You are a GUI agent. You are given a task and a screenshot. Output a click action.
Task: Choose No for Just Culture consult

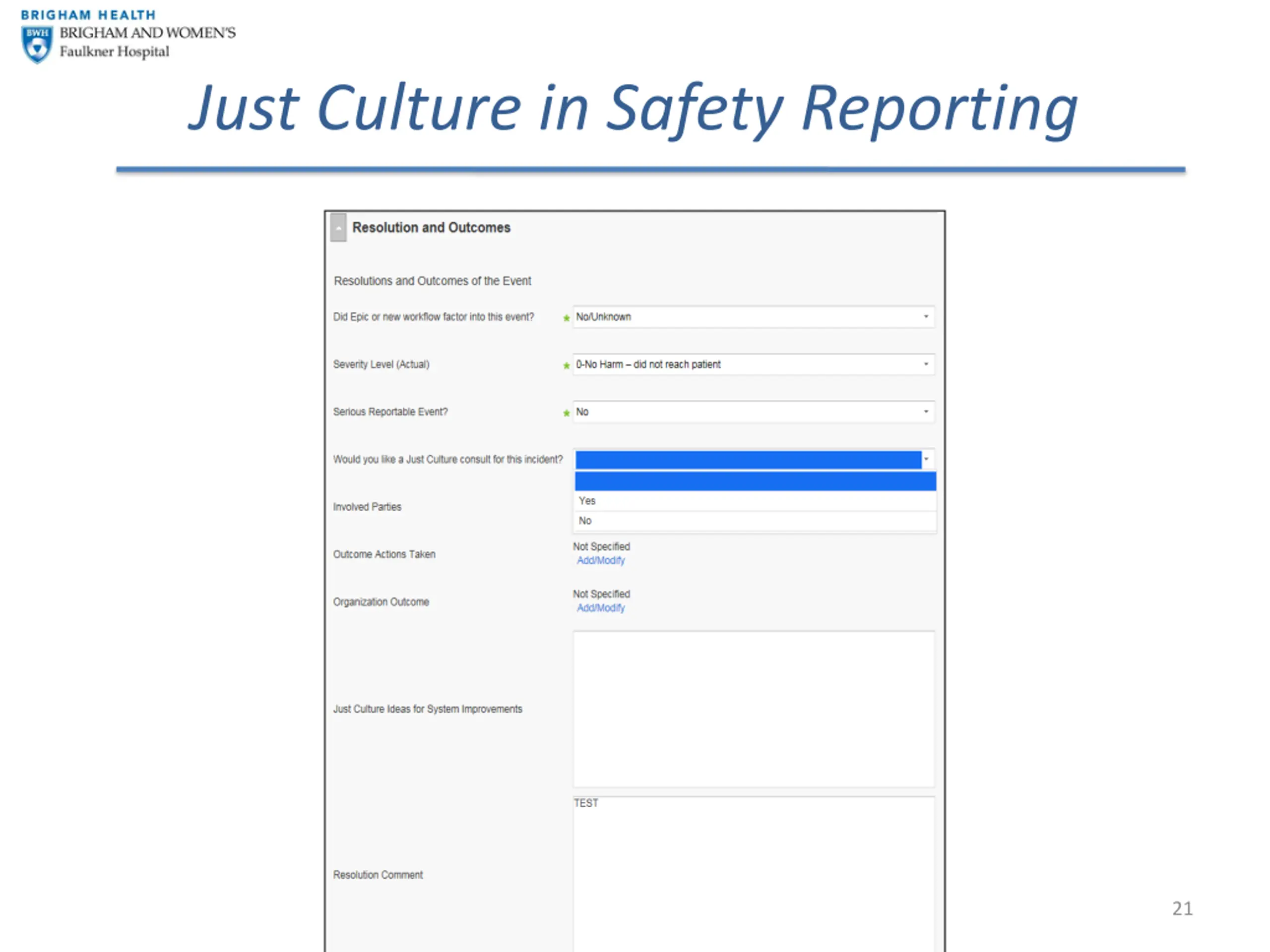(x=755, y=521)
